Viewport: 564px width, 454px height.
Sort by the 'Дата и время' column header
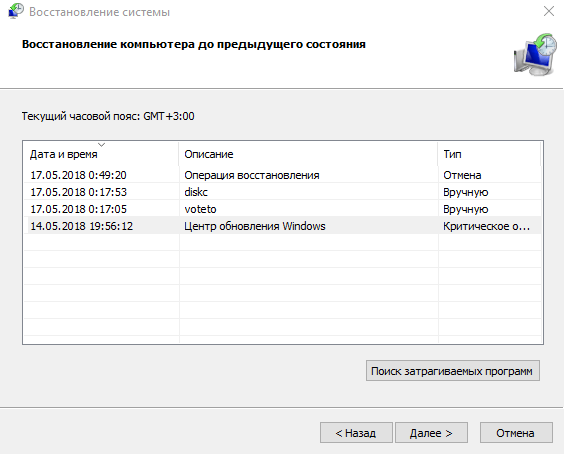point(101,154)
